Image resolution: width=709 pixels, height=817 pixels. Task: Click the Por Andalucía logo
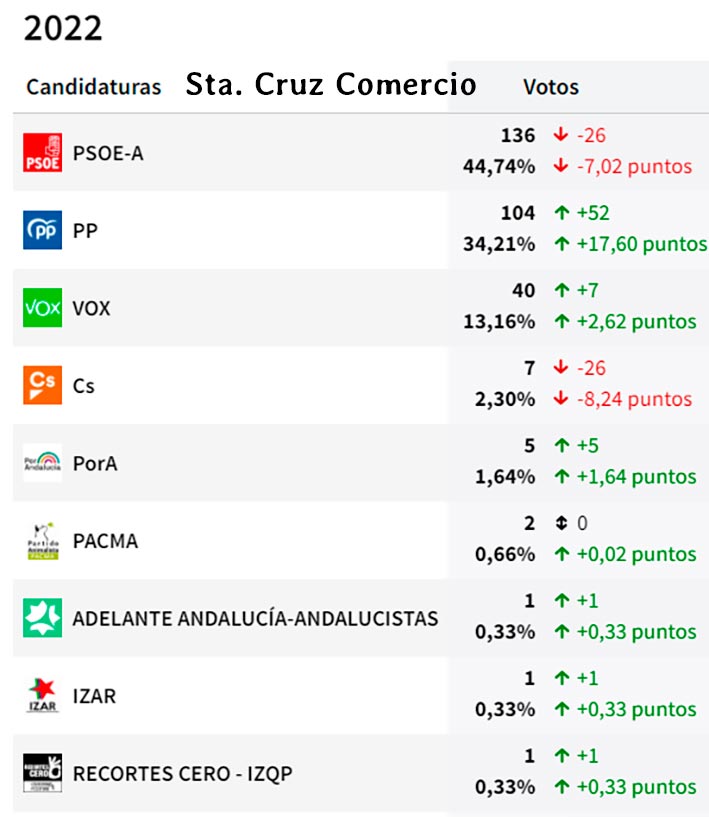click(x=42, y=463)
